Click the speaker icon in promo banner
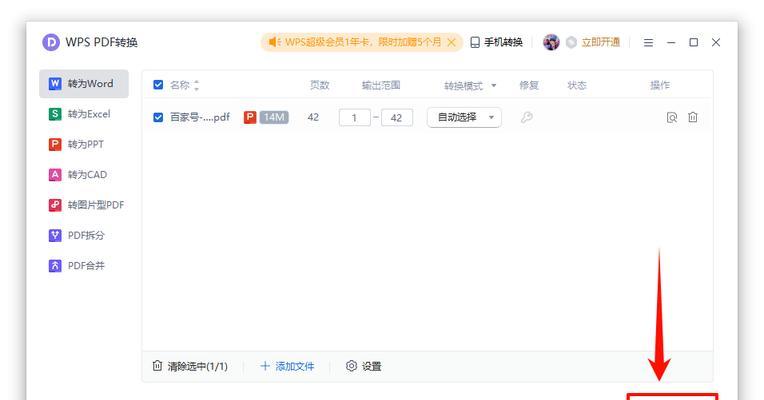 click(x=274, y=42)
